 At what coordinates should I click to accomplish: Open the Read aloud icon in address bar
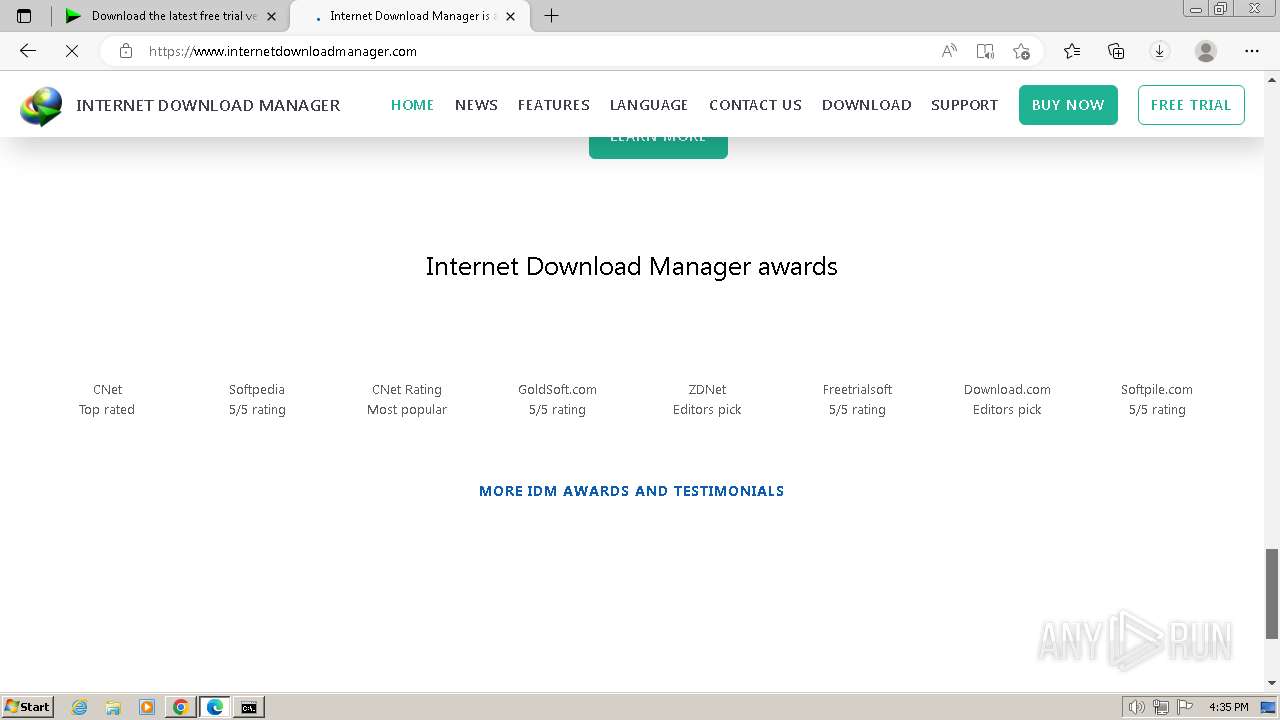coord(949,51)
